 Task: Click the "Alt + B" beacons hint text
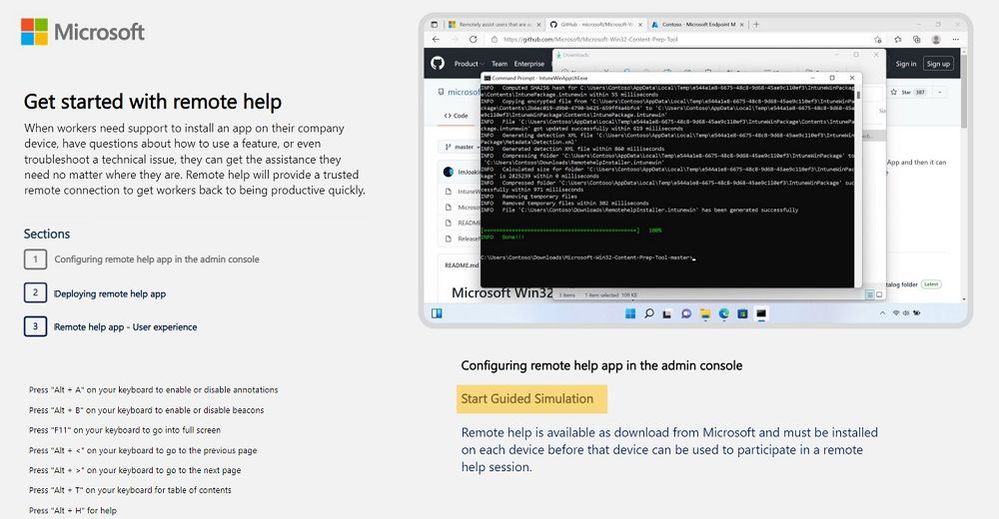point(147,410)
